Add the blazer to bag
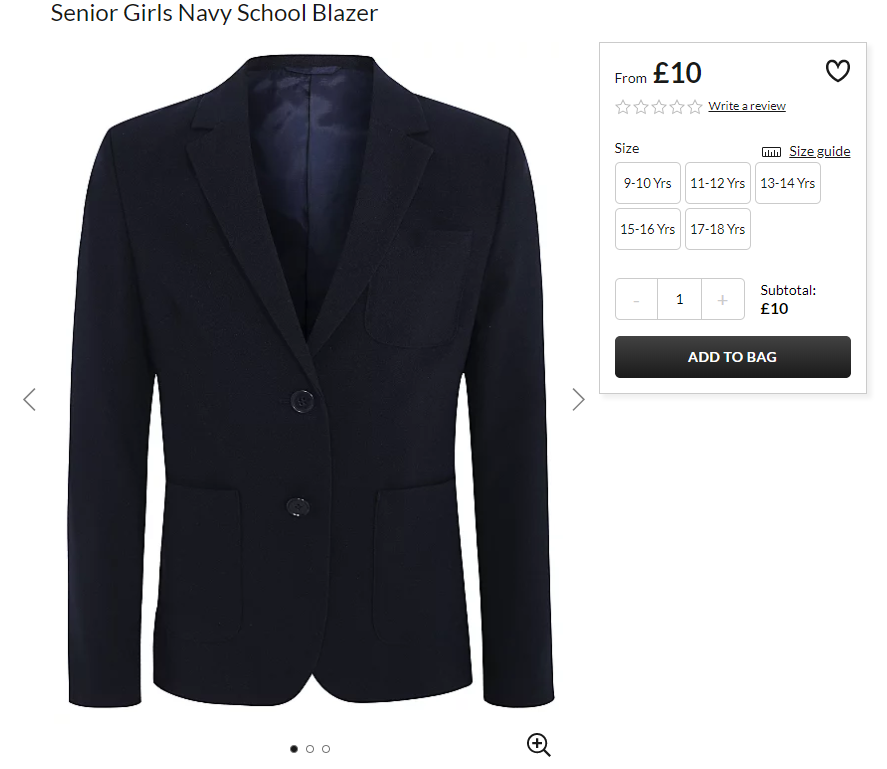This screenshot has height=769, width=887. [733, 357]
